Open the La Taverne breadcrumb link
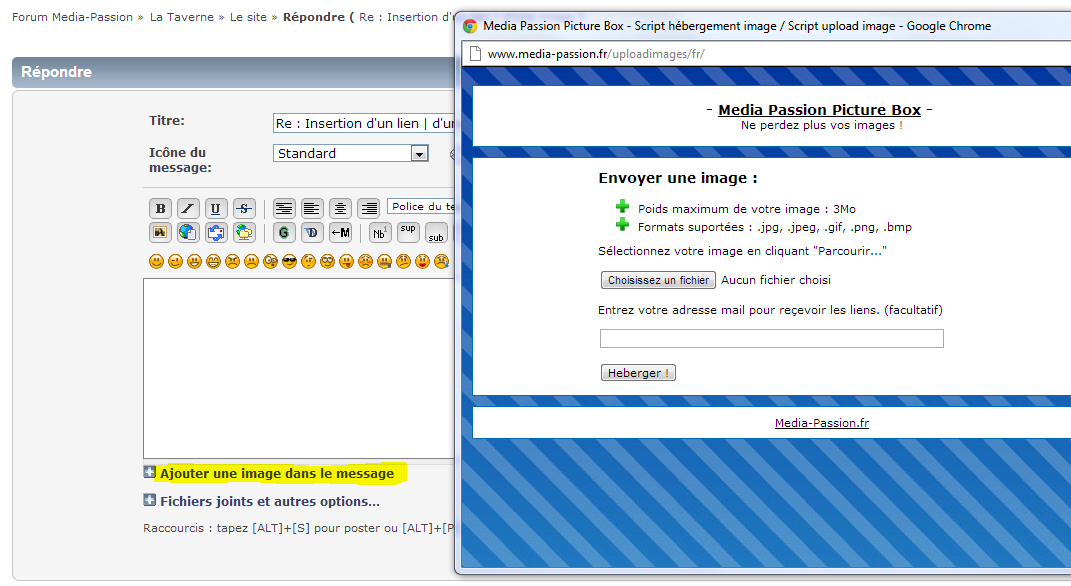 182,17
